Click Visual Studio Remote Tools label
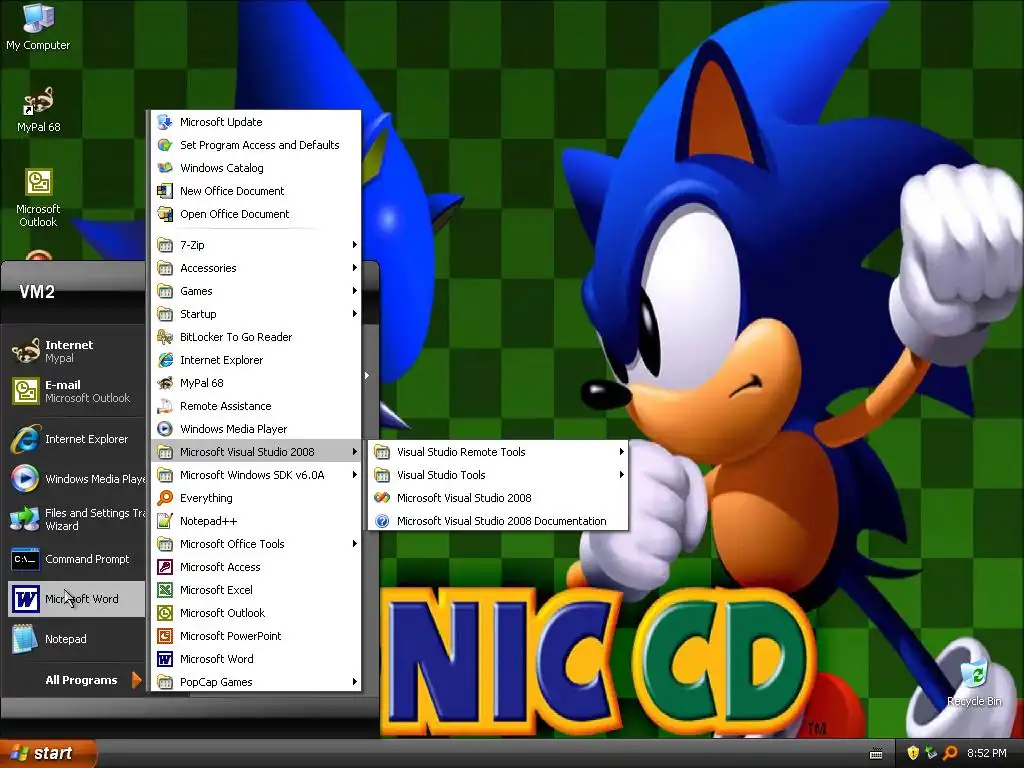 click(461, 452)
